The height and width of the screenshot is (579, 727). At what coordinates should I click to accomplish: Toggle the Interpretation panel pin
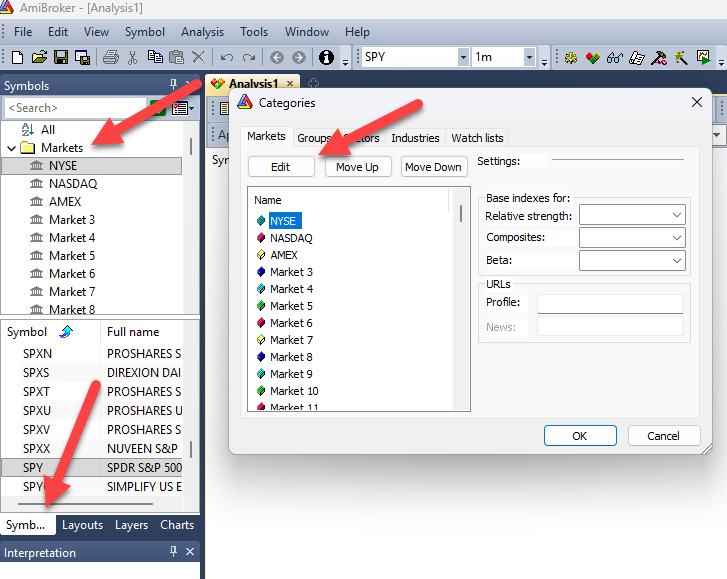[x=173, y=551]
